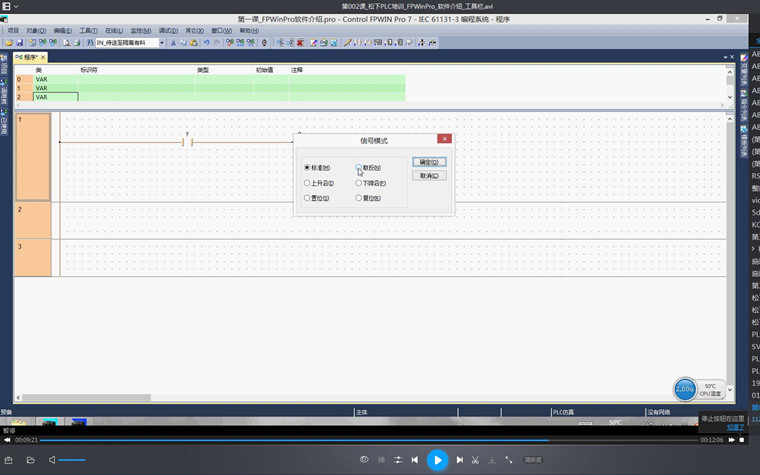
Task: Click the ladder editor vertical scrollbar down arrow
Action: [x=730, y=389]
